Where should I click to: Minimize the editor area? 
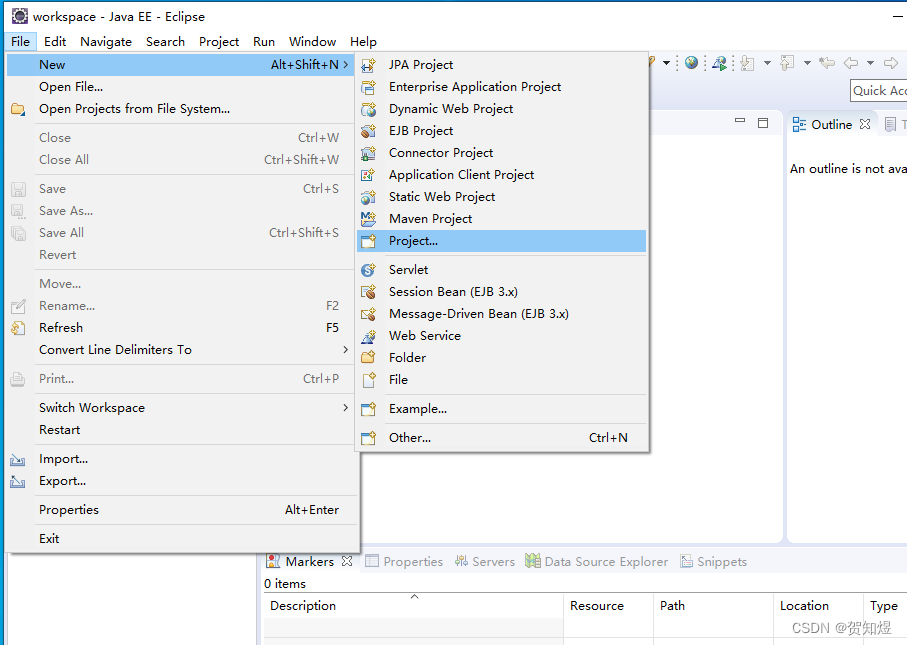(x=740, y=120)
